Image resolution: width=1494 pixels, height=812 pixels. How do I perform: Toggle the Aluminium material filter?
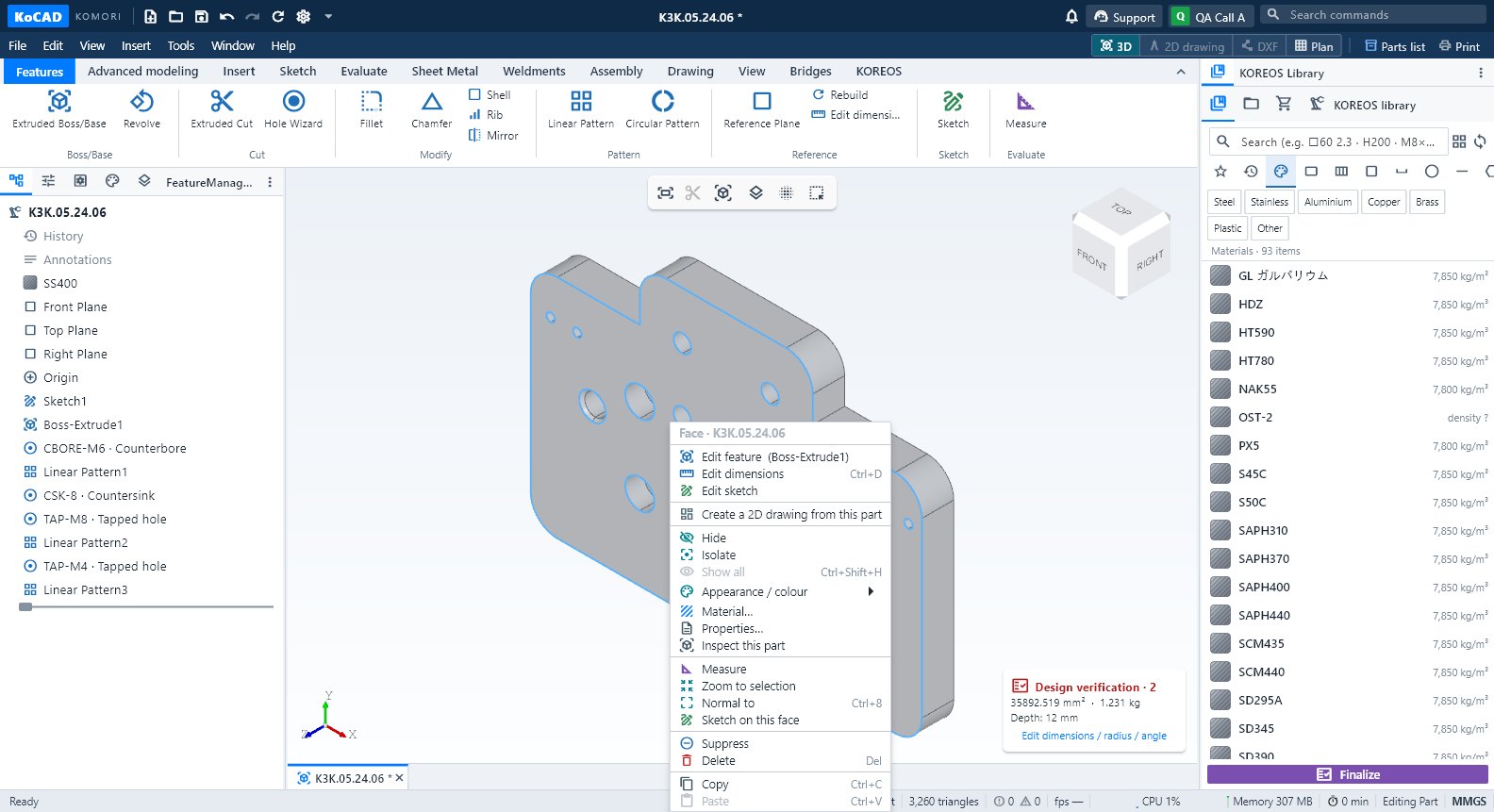click(1328, 202)
